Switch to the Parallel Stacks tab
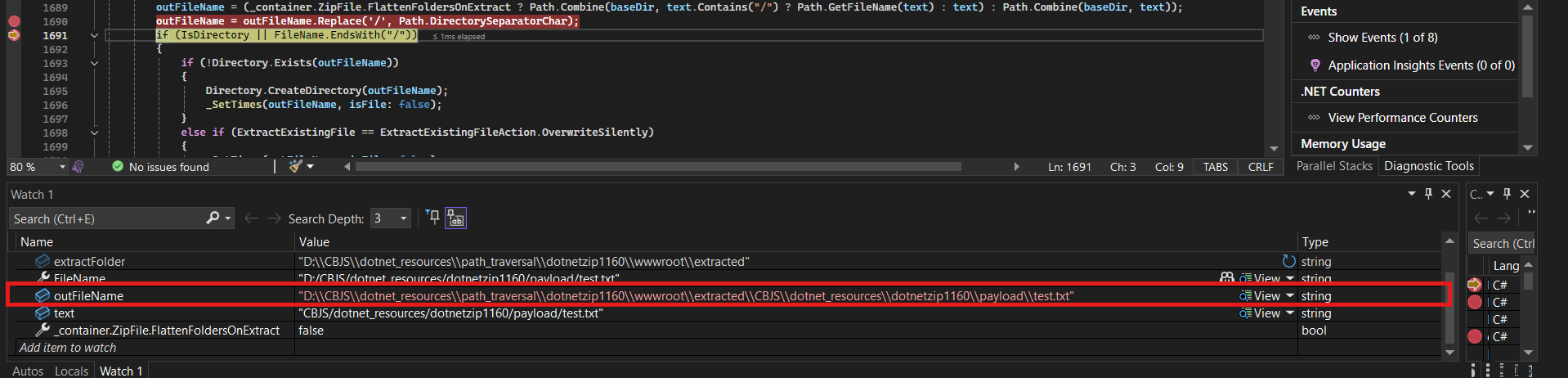Image resolution: width=1568 pixels, height=378 pixels. pyautogui.click(x=1334, y=166)
